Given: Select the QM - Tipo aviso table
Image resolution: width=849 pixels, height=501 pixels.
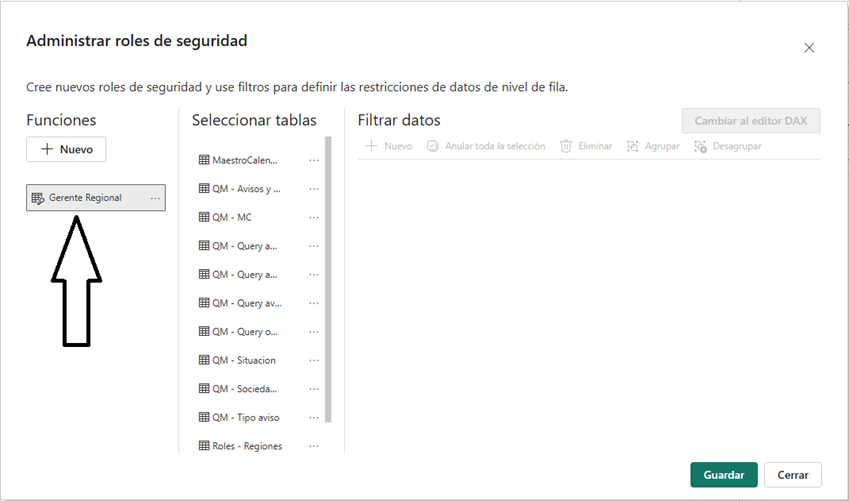Looking at the screenshot, I should pyautogui.click(x=245, y=417).
